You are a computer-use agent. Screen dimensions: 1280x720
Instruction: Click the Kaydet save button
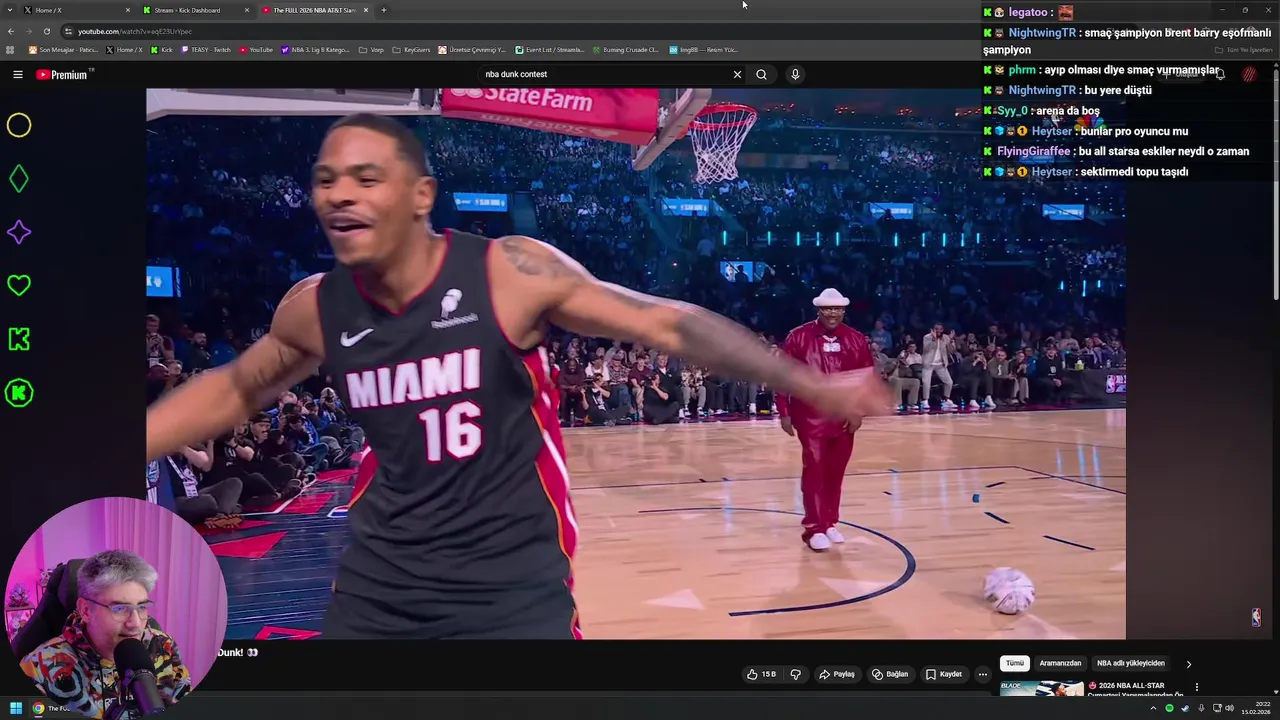[943, 674]
